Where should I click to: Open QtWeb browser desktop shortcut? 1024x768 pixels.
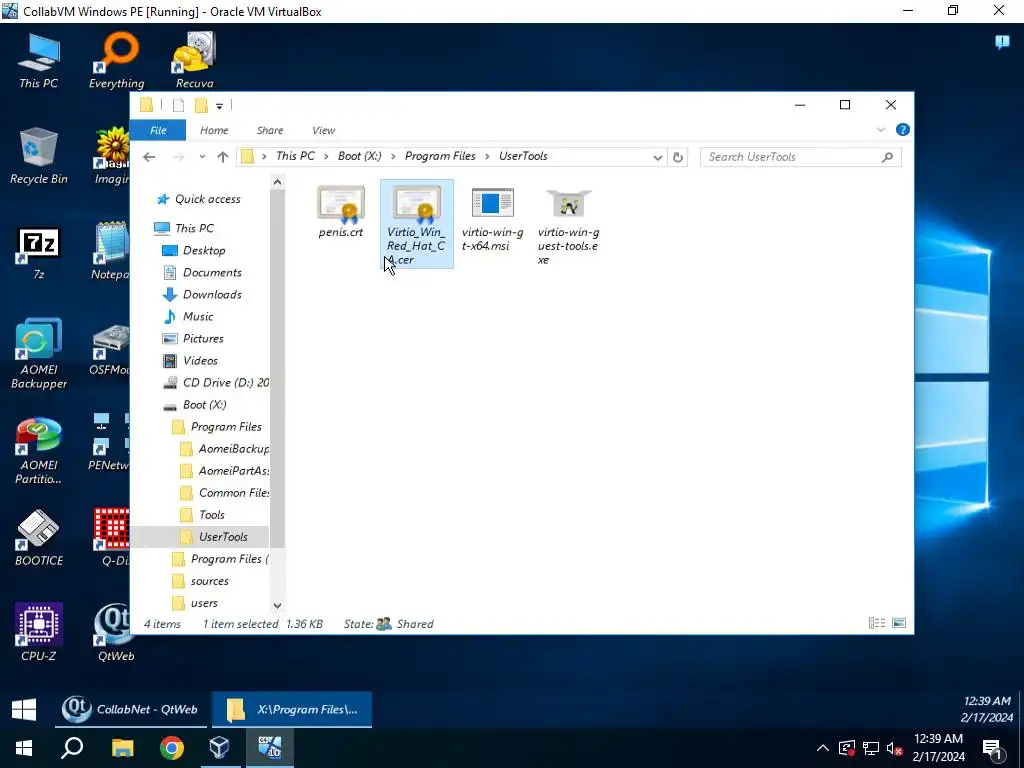coord(116,632)
